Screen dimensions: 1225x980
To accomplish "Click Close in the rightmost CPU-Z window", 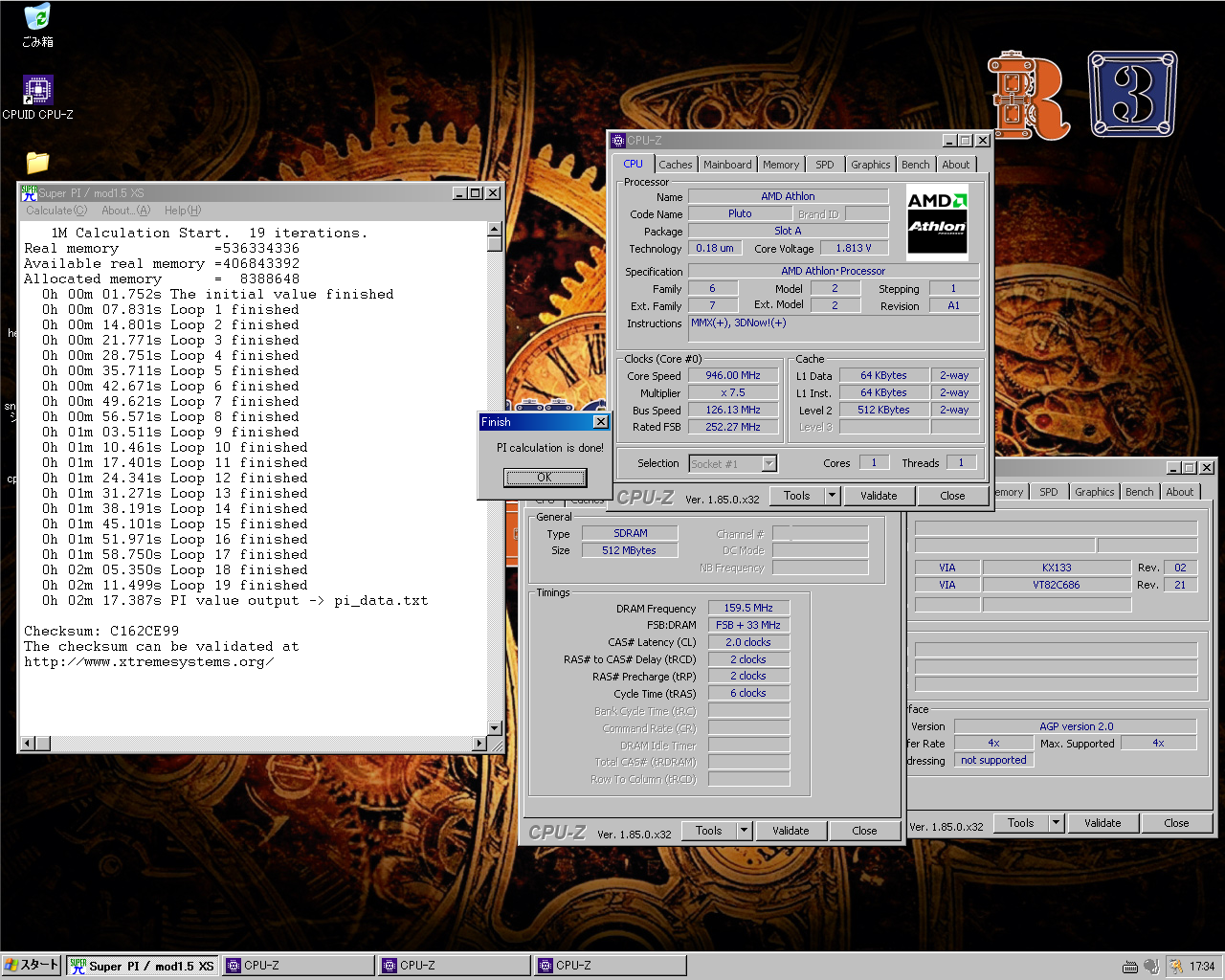I will (1176, 823).
